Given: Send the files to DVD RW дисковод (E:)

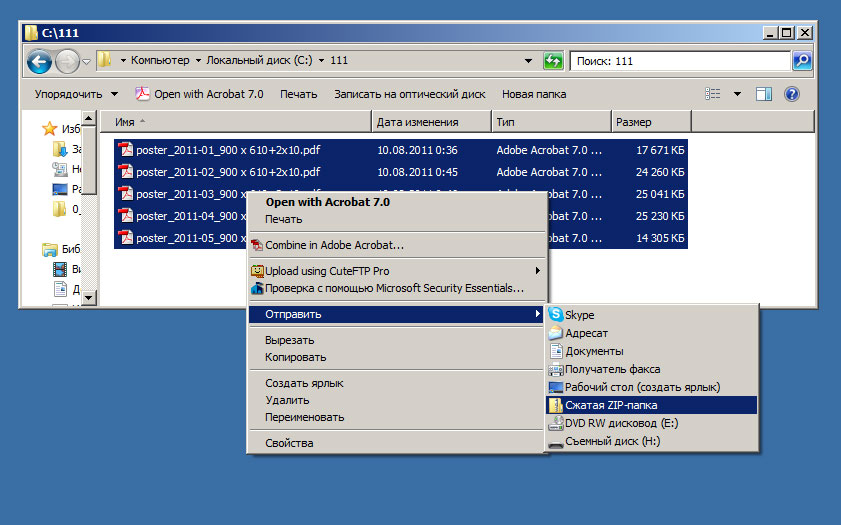Looking at the screenshot, I should (652, 423).
